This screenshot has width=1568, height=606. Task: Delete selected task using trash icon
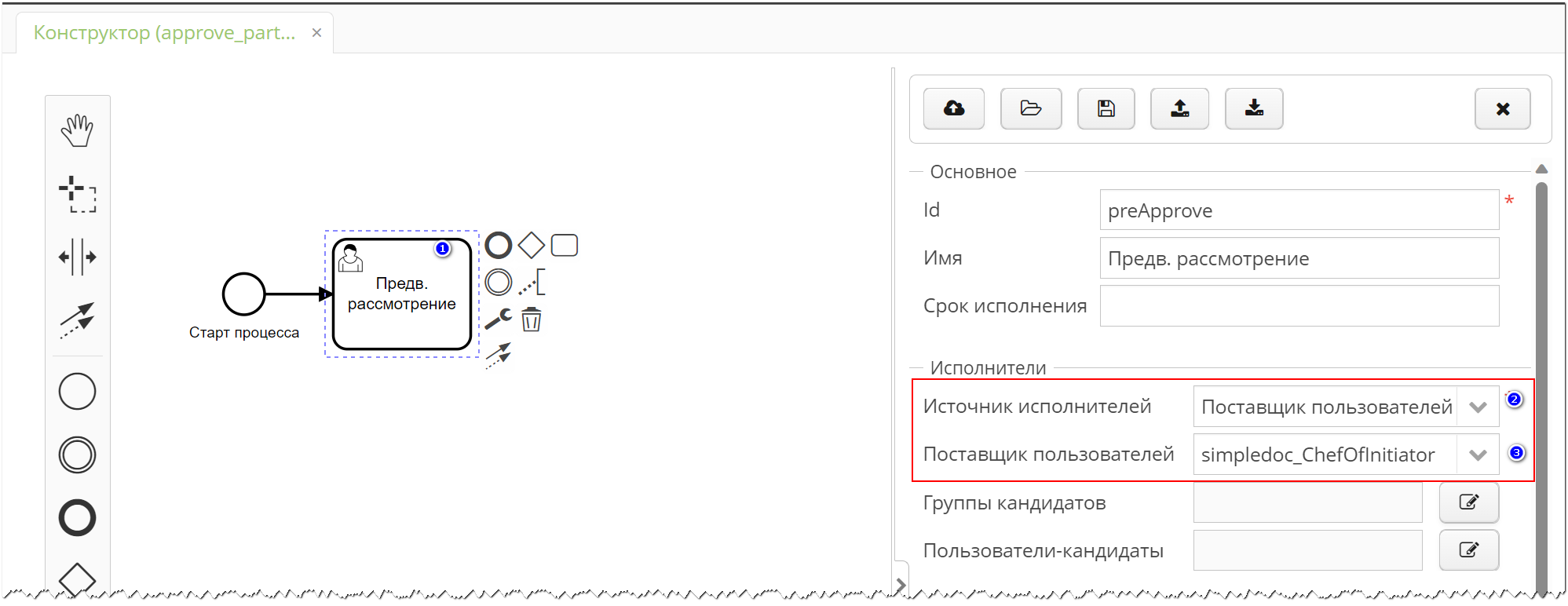[532, 319]
